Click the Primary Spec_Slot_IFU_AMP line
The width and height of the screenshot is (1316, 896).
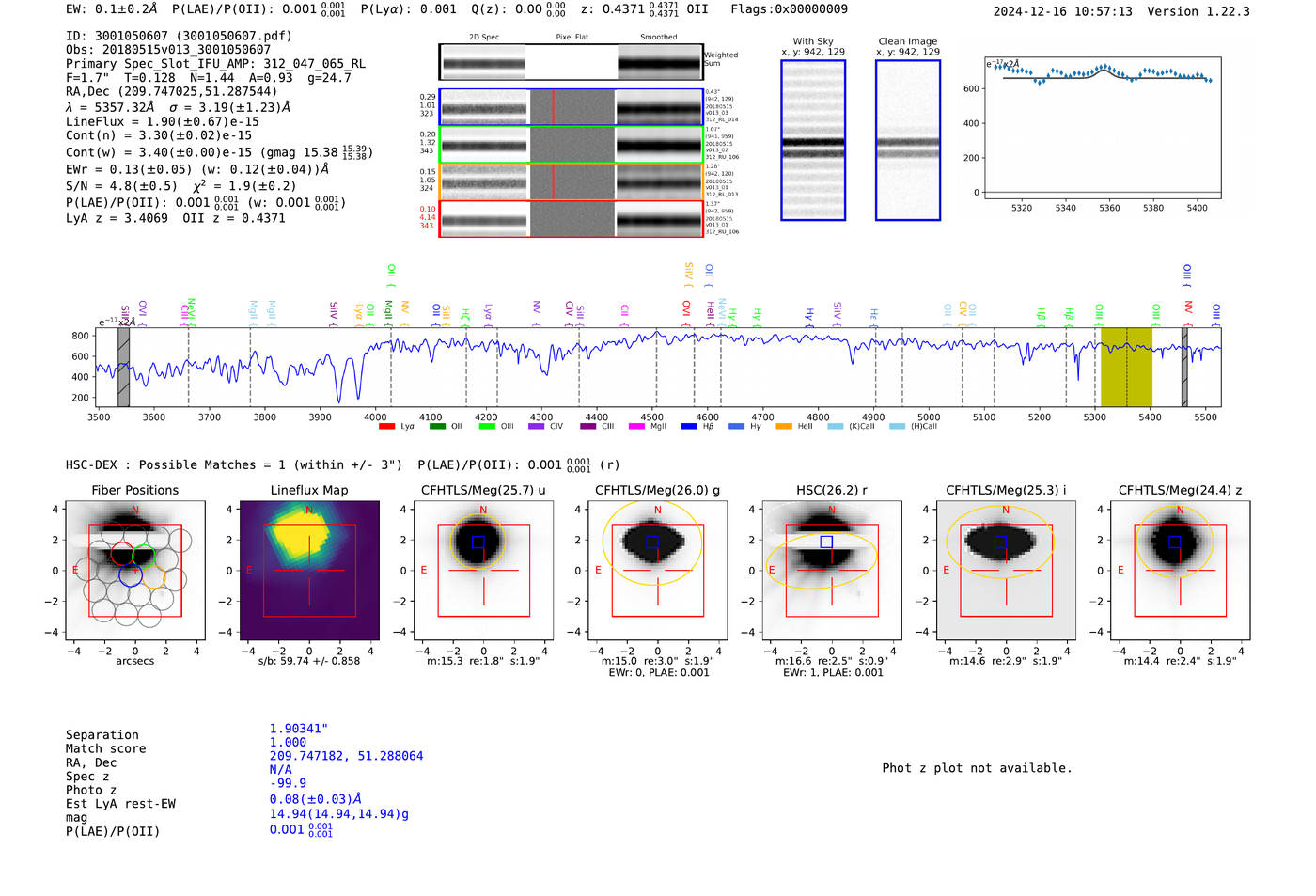pyautogui.click(x=215, y=64)
